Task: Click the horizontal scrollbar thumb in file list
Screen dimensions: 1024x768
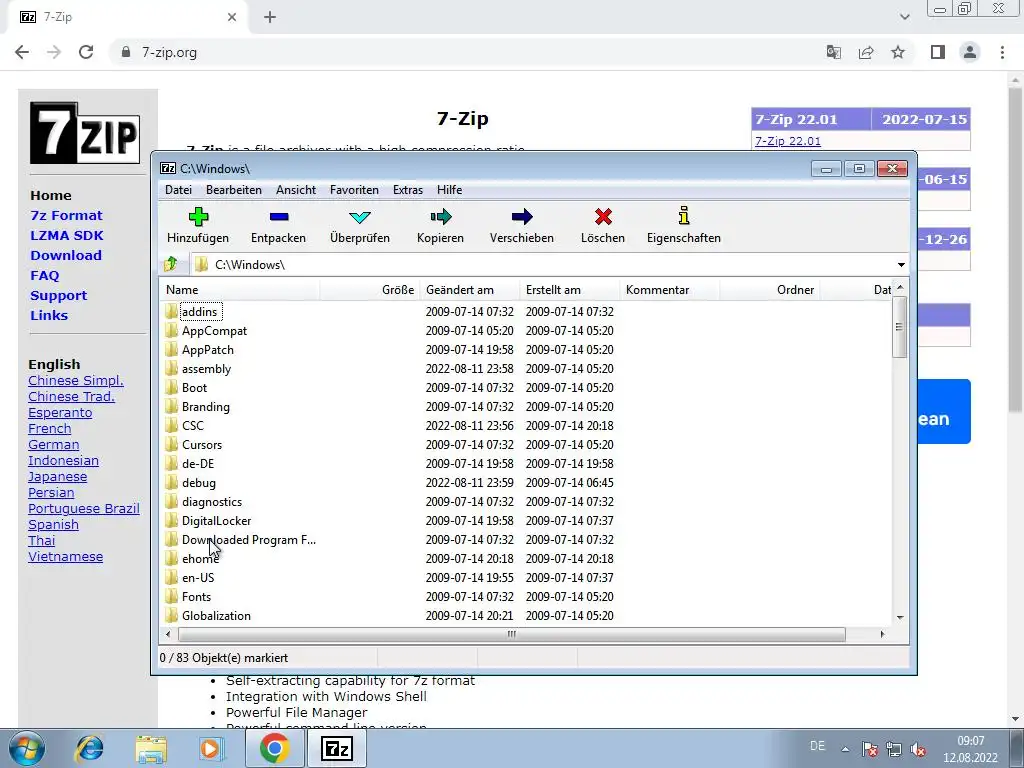Action: (511, 634)
